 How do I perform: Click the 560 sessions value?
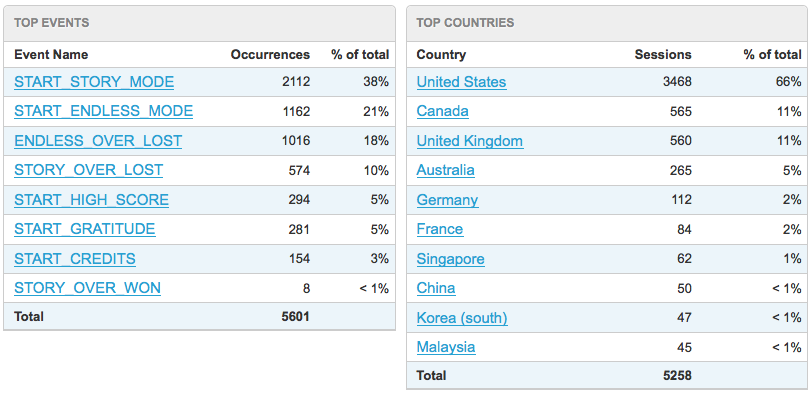[x=680, y=141]
